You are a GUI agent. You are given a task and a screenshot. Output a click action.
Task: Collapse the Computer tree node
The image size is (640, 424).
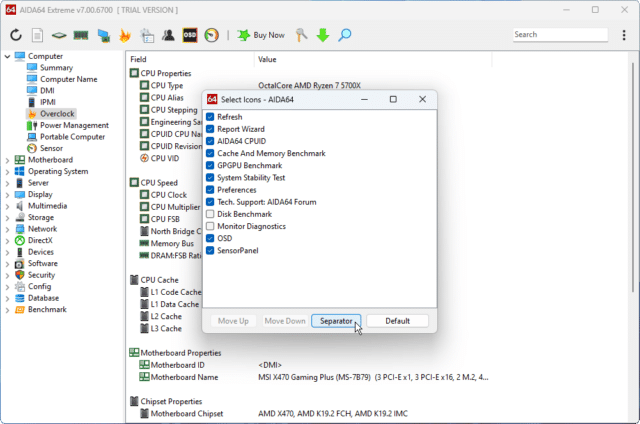7,56
